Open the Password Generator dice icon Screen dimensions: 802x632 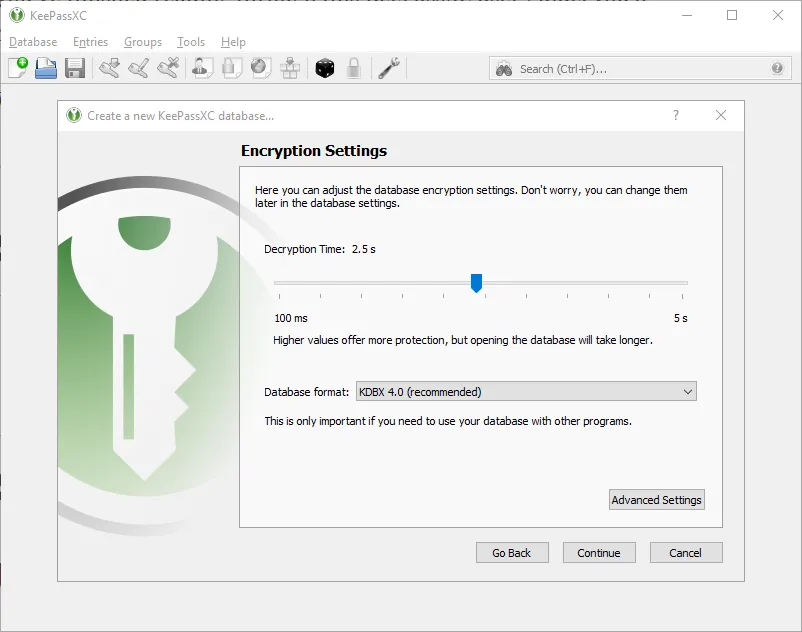click(x=325, y=68)
